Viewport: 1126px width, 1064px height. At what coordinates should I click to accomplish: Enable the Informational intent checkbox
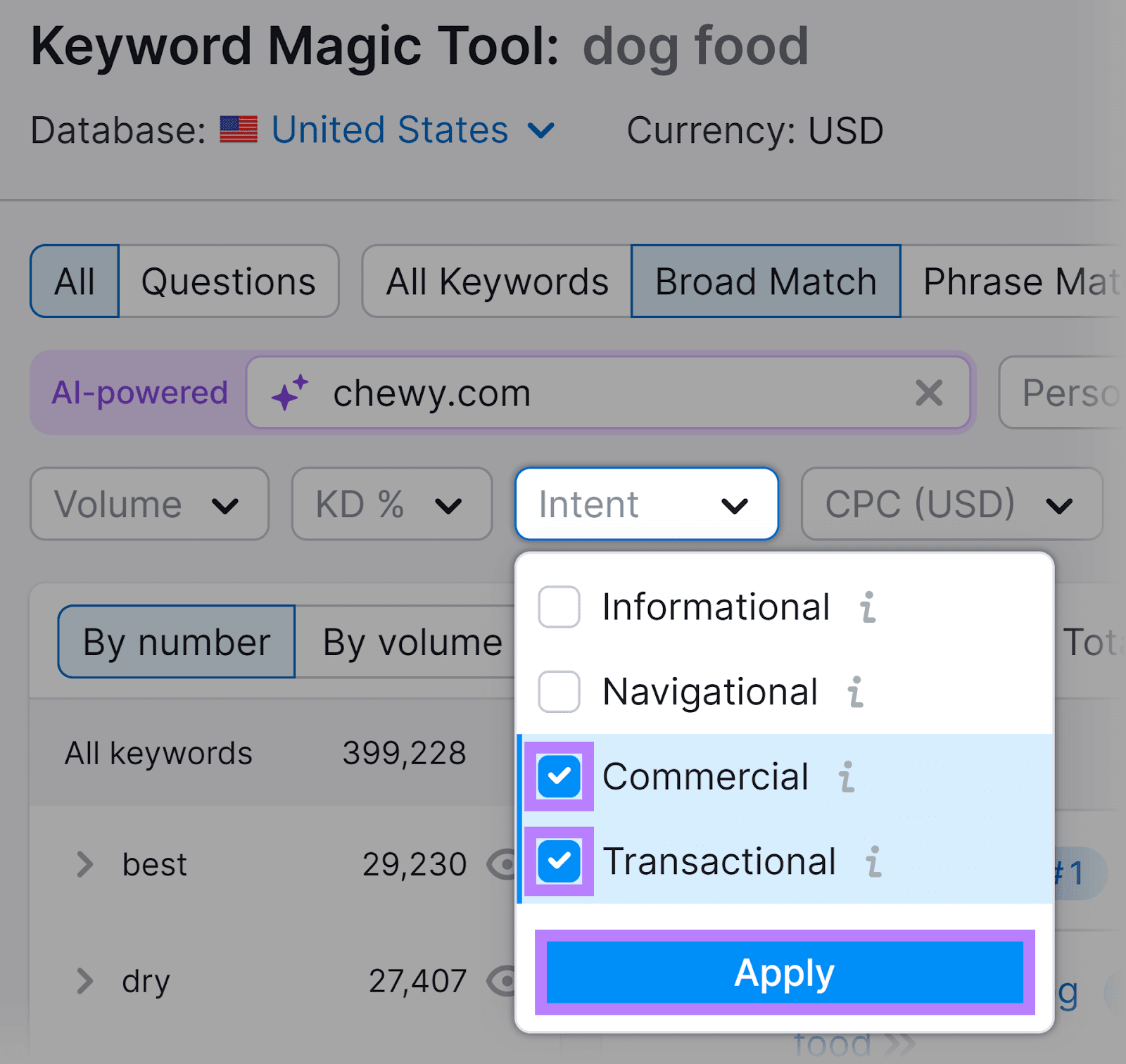point(558,607)
